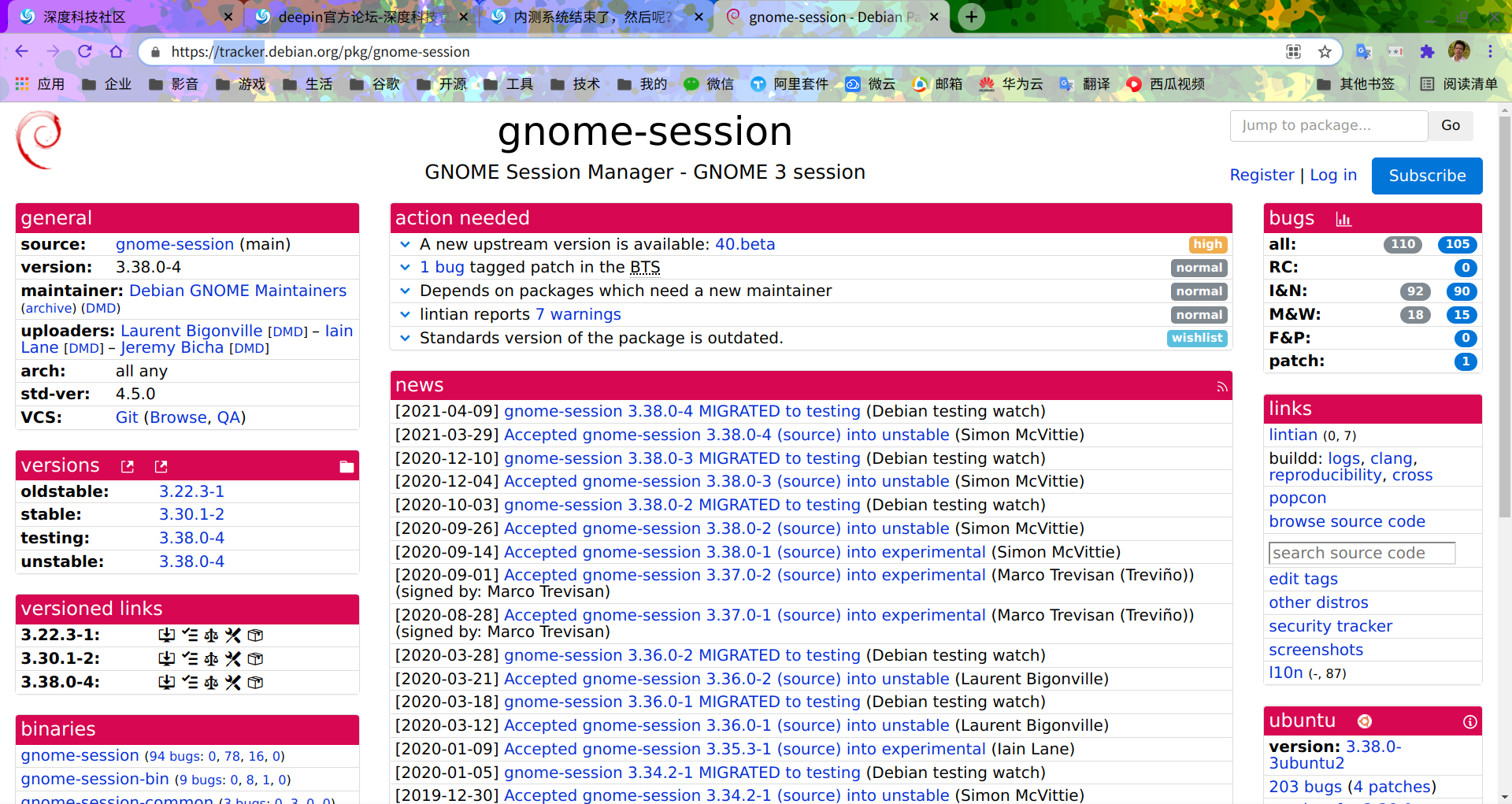Open the Register link
The height and width of the screenshot is (804, 1512).
1262,175
